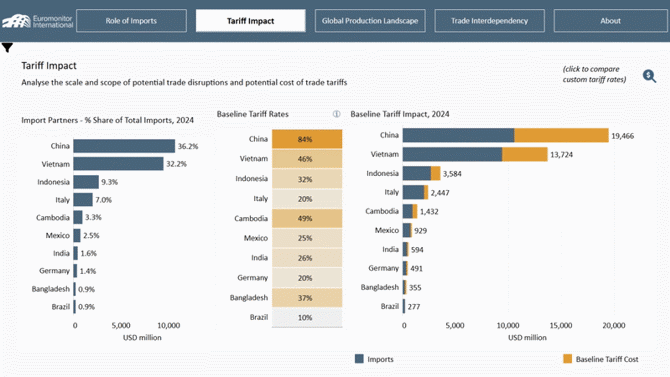Select Cambodia's 49% tariff rate cell
This screenshot has width=670, height=377.
(307, 218)
